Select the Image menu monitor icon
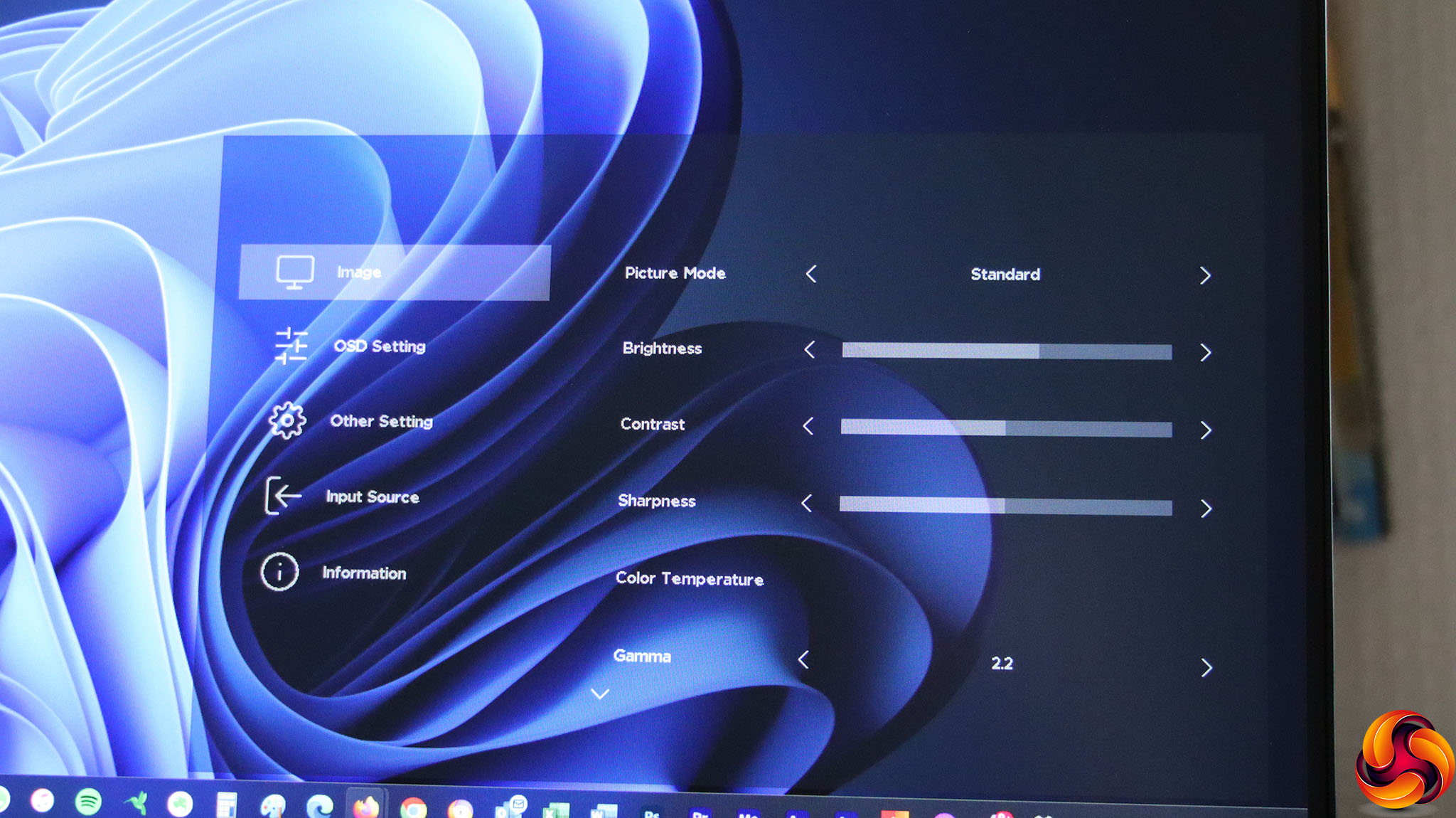1456x818 pixels. (295, 272)
